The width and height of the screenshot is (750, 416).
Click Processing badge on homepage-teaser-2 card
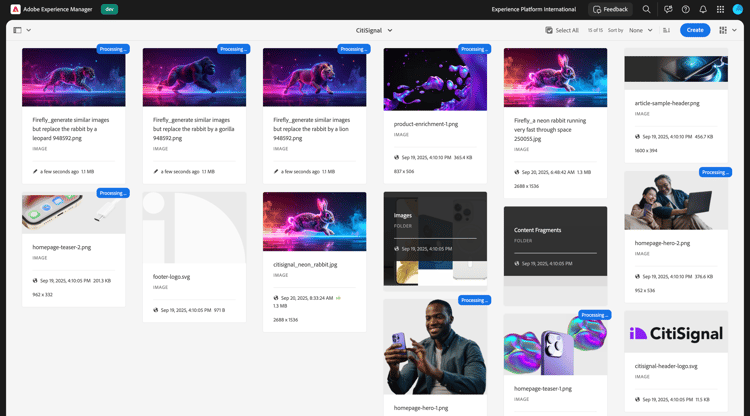[x=113, y=193]
